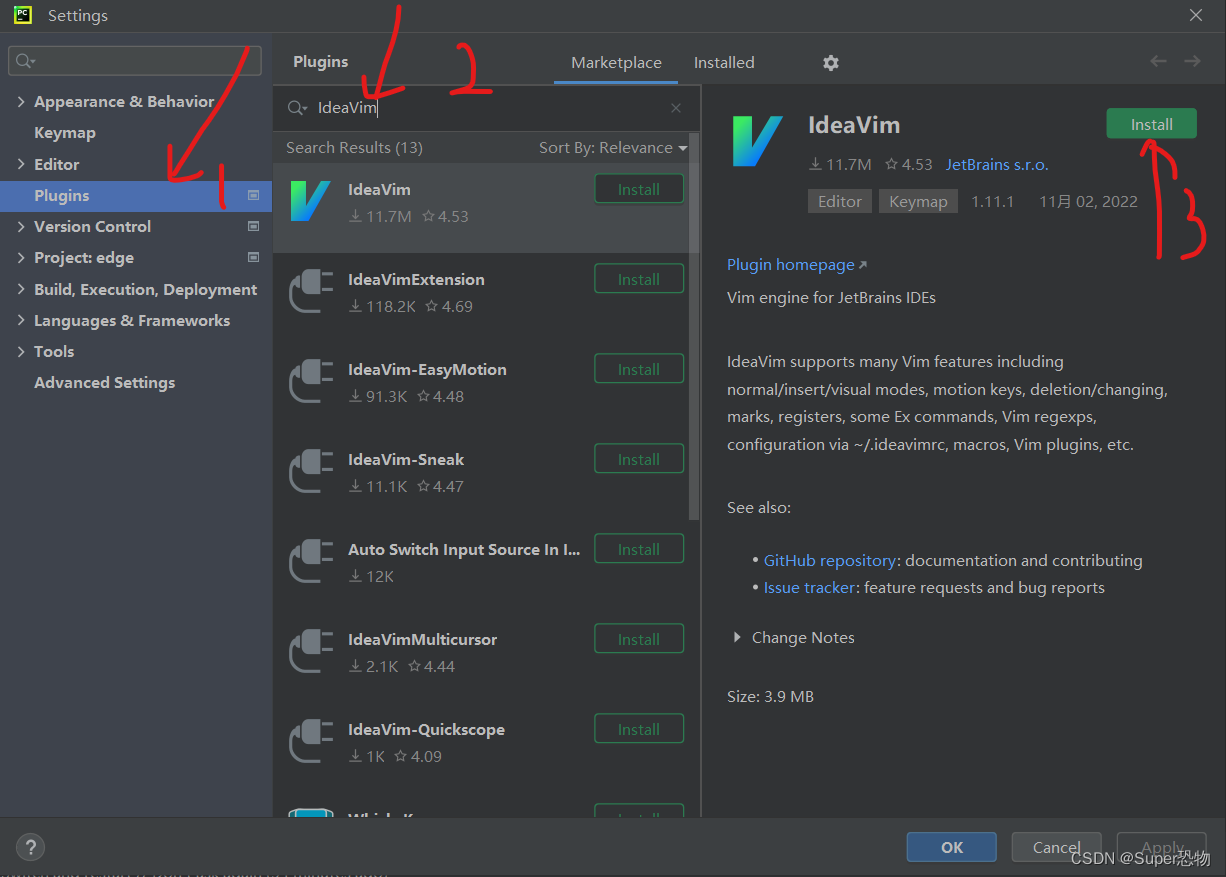Install the IdeaVim-EasyMotion plugin
1226x877 pixels.
point(639,369)
